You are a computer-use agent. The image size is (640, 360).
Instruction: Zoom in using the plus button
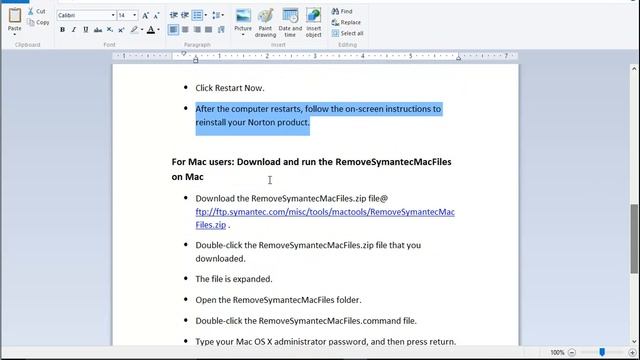click(x=632, y=352)
